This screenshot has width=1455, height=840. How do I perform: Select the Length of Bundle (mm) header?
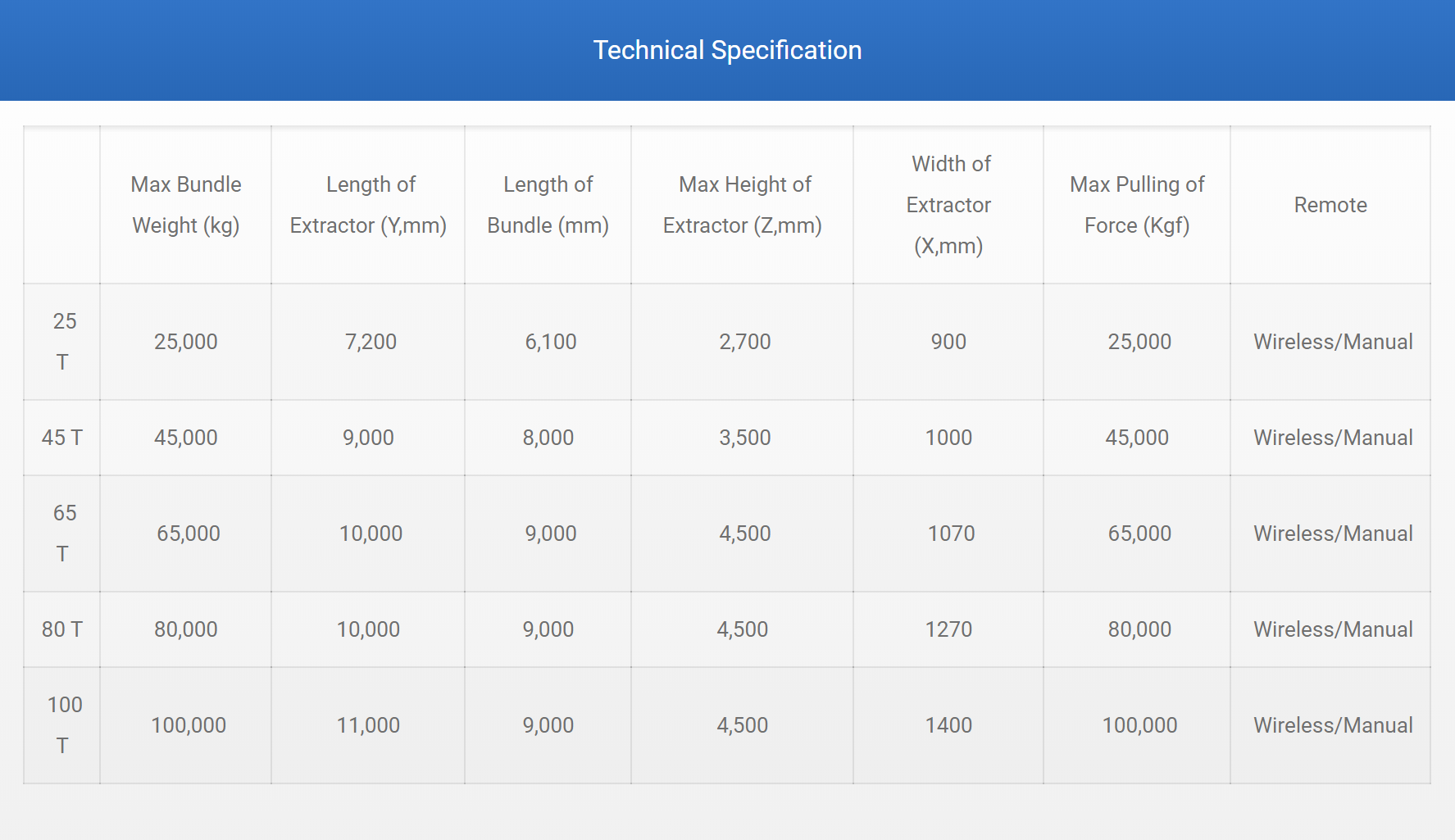548,205
